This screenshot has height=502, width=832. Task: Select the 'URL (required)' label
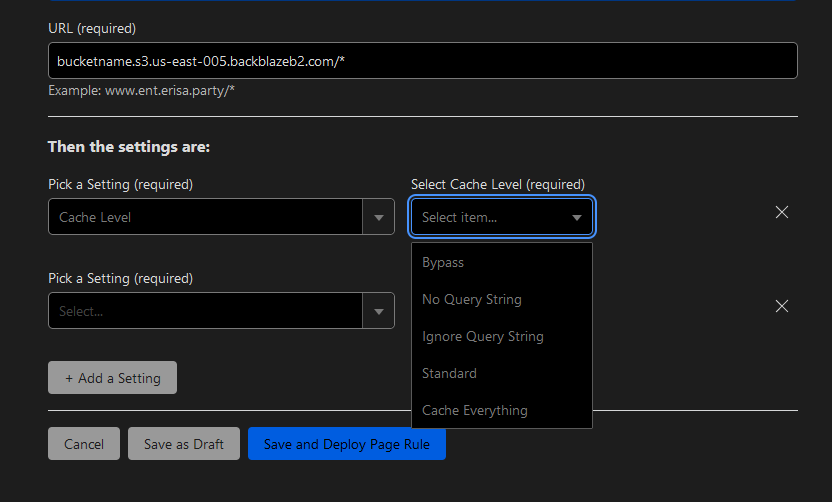tap(92, 29)
